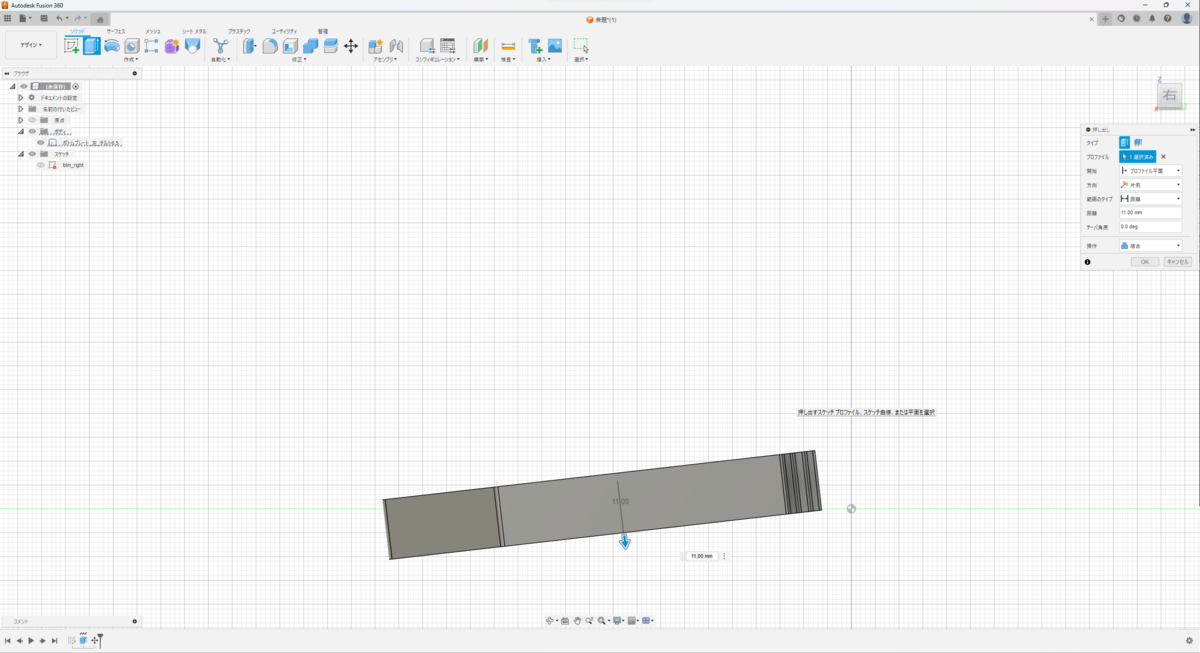Switch to 管理 tab
1200x653 pixels.
[x=323, y=31]
